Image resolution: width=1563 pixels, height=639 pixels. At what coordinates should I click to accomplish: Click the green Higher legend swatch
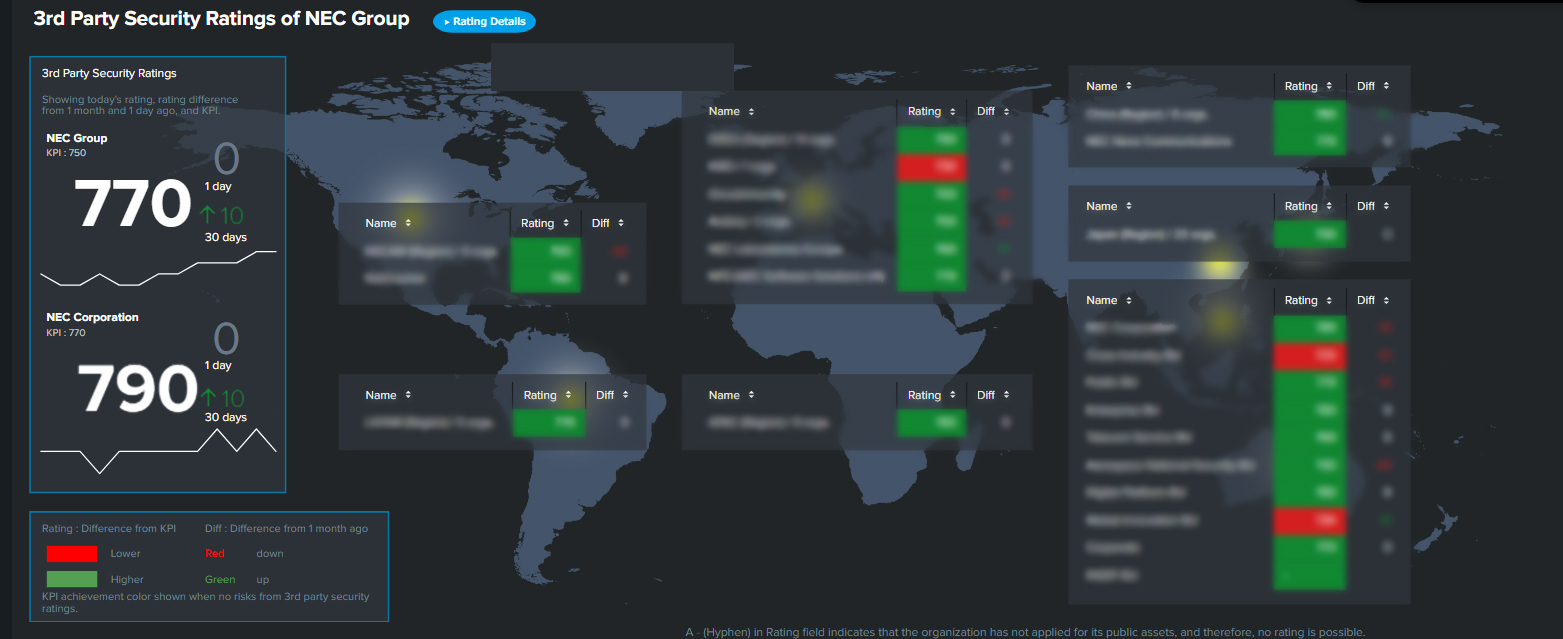(71, 579)
